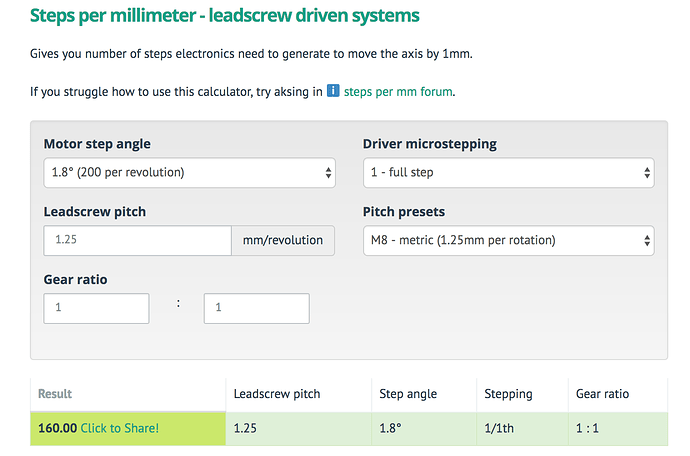Select the first Gear ratio input box
The image size is (690, 456).
point(97,308)
